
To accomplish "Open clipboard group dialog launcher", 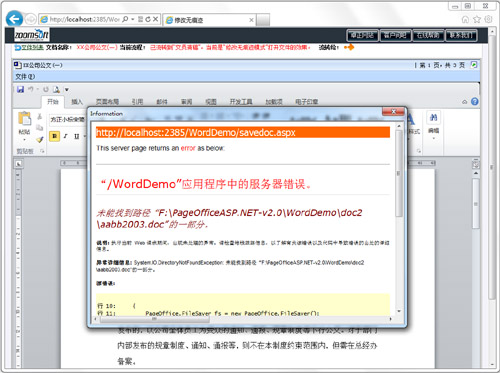I will click(x=42, y=151).
